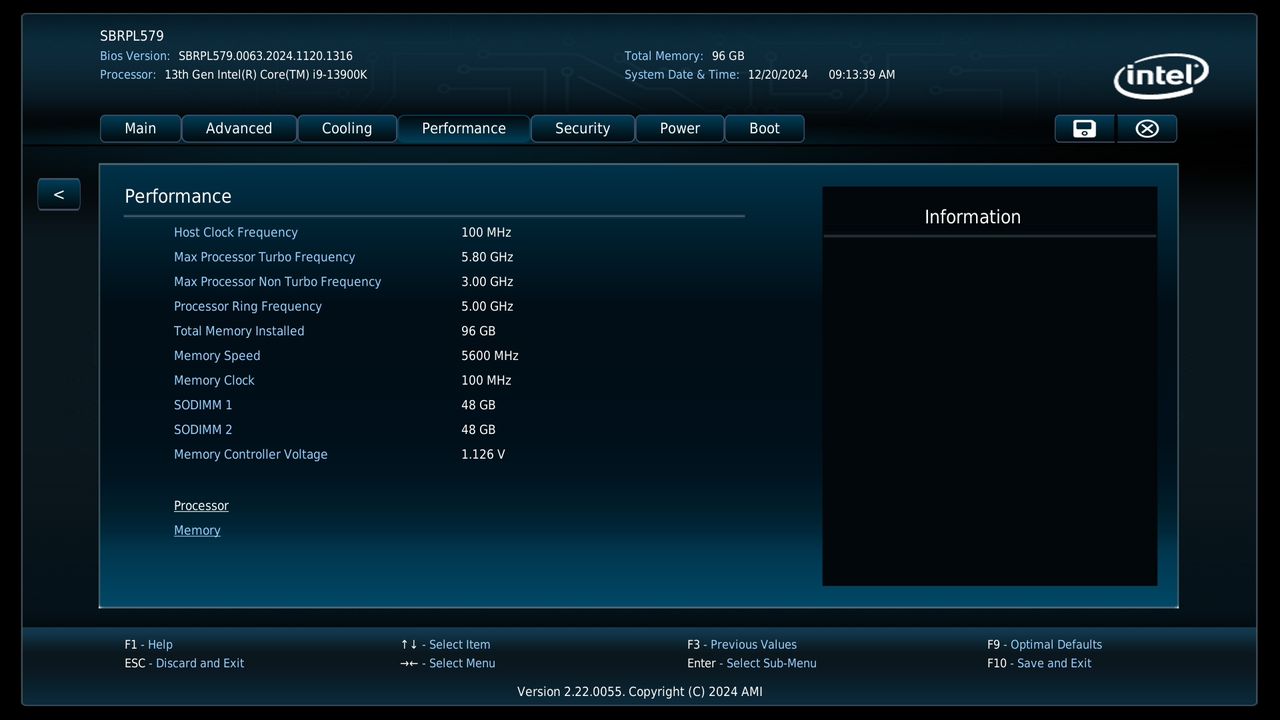This screenshot has height=720, width=1280.
Task: Click the Select Menu arrows hint
Action: tap(447, 663)
